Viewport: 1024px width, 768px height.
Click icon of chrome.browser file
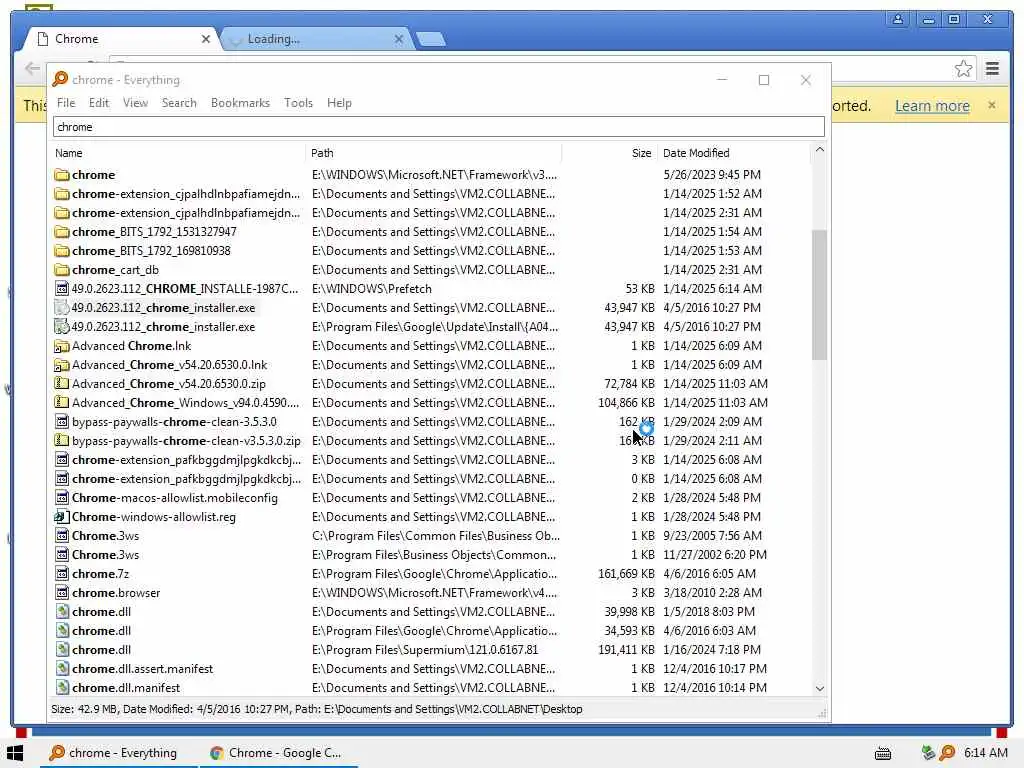[62, 592]
